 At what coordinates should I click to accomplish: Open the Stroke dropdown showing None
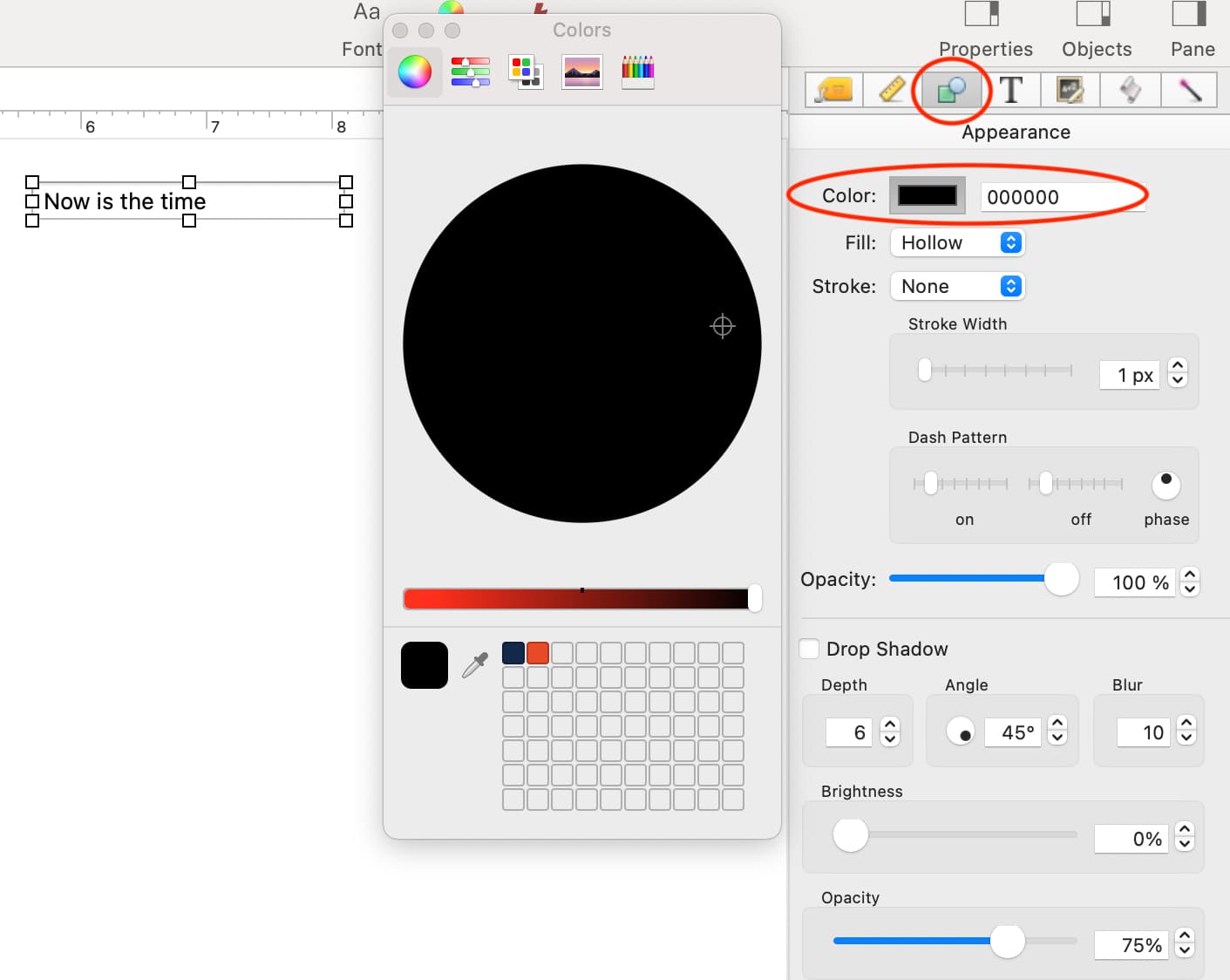click(957, 286)
